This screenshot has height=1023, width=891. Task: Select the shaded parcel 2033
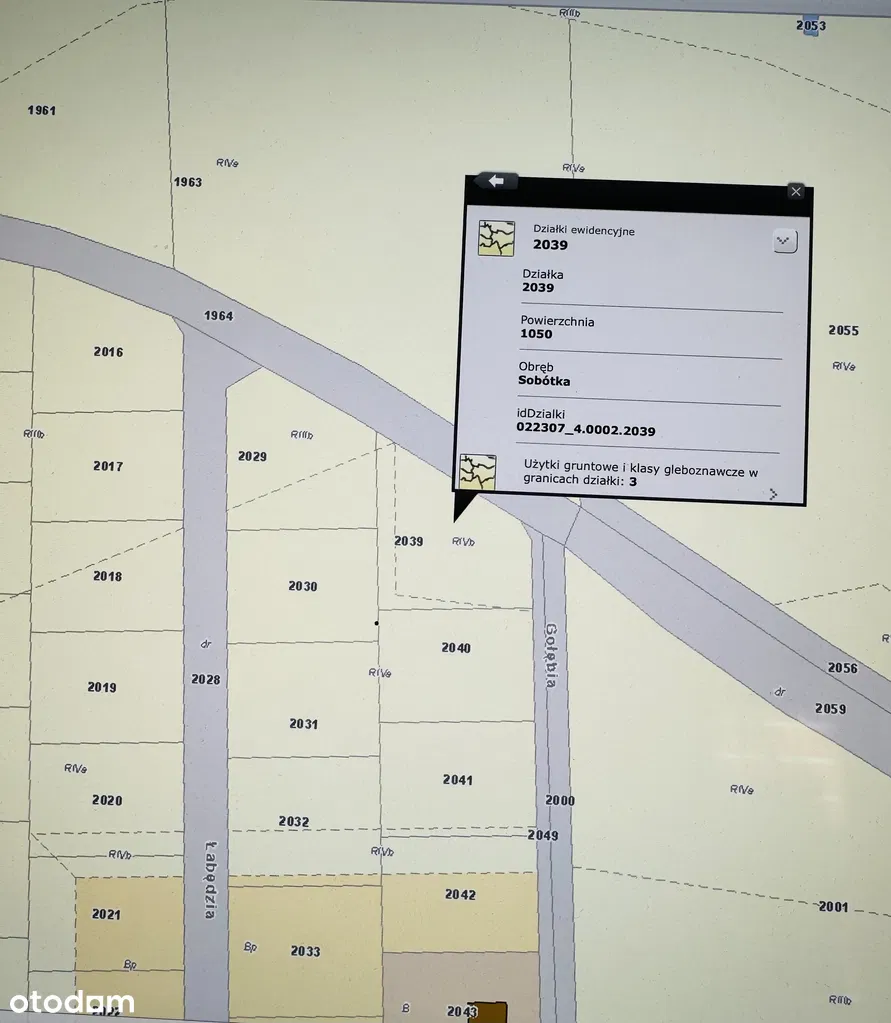coord(305,951)
